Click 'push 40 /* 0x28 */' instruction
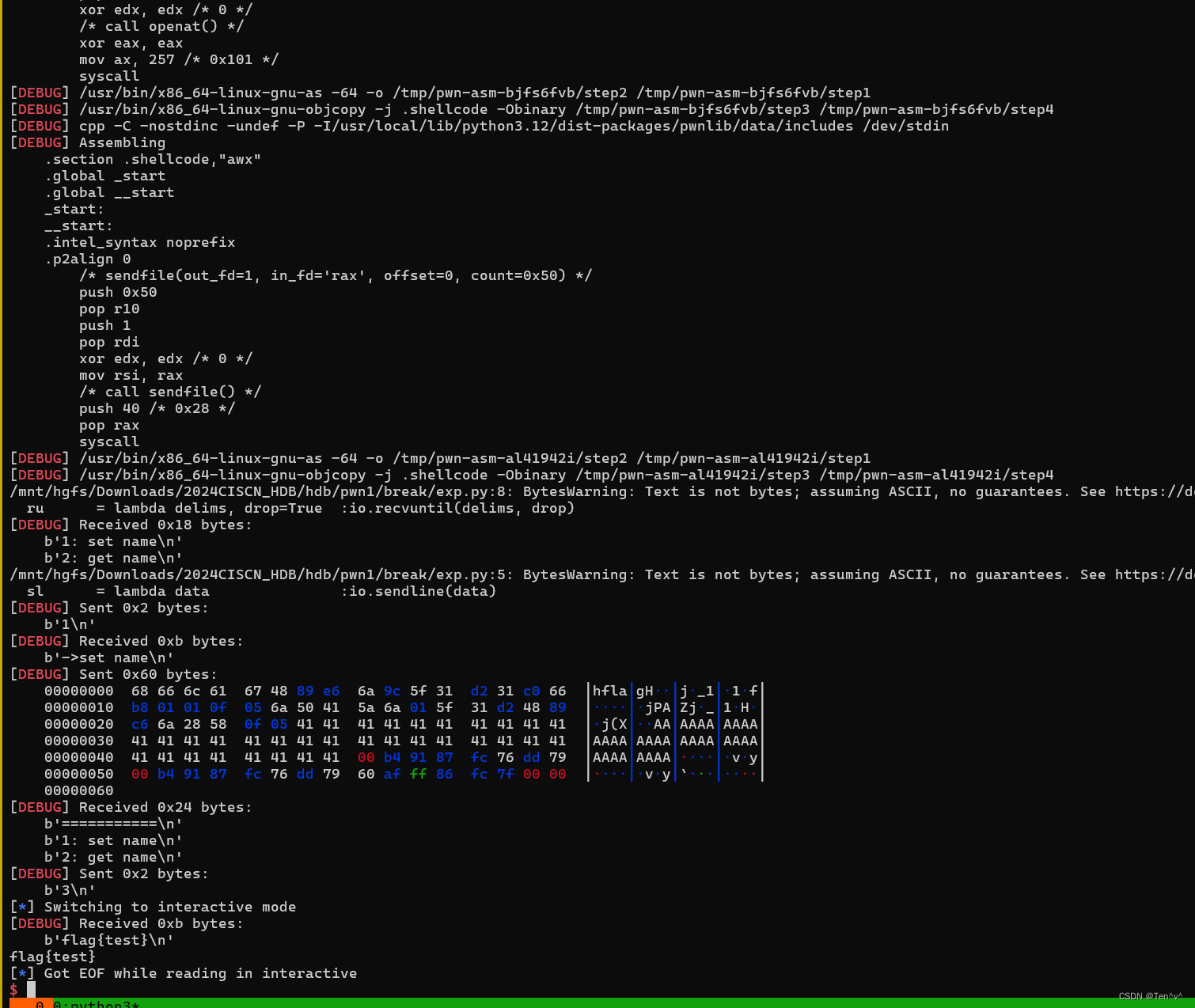 (x=157, y=408)
